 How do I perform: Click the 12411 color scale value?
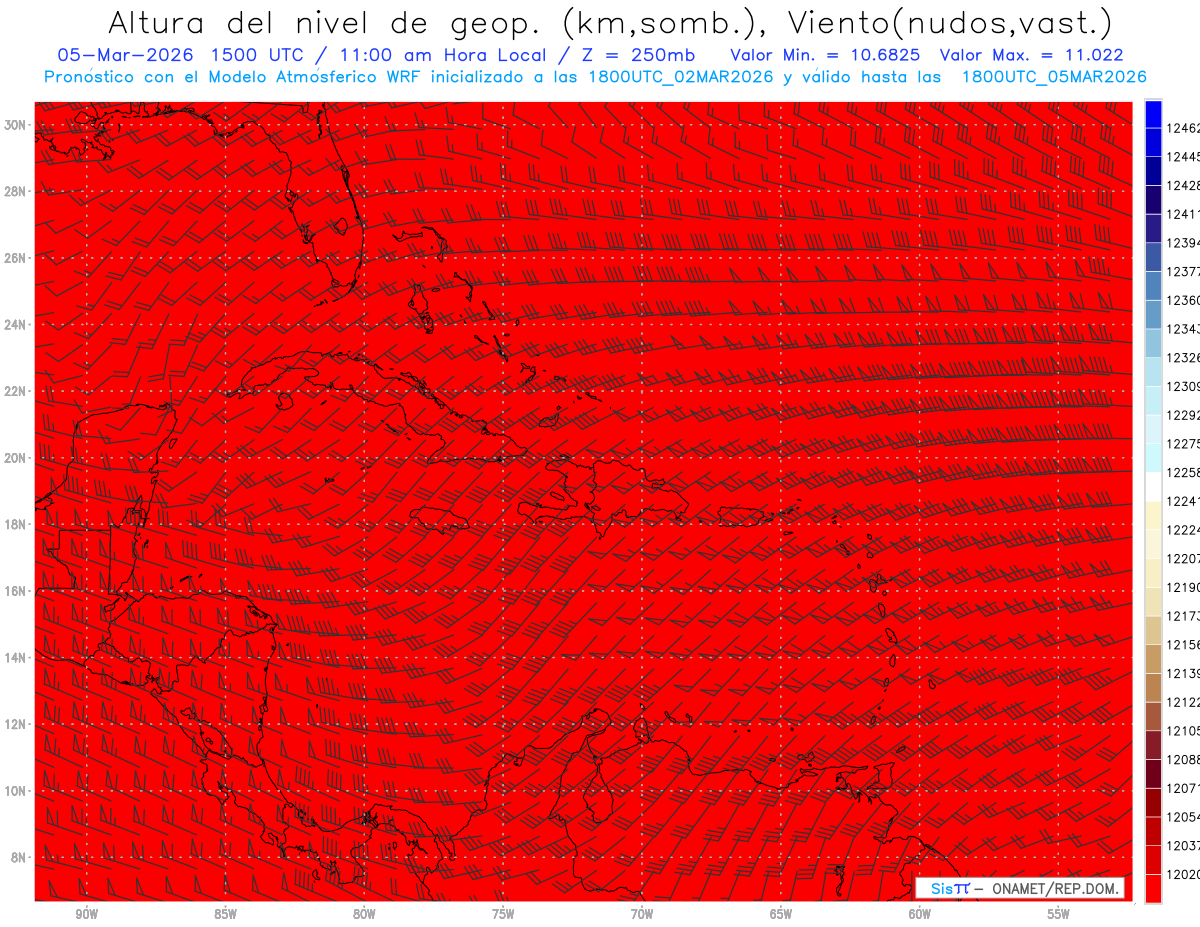[1184, 215]
